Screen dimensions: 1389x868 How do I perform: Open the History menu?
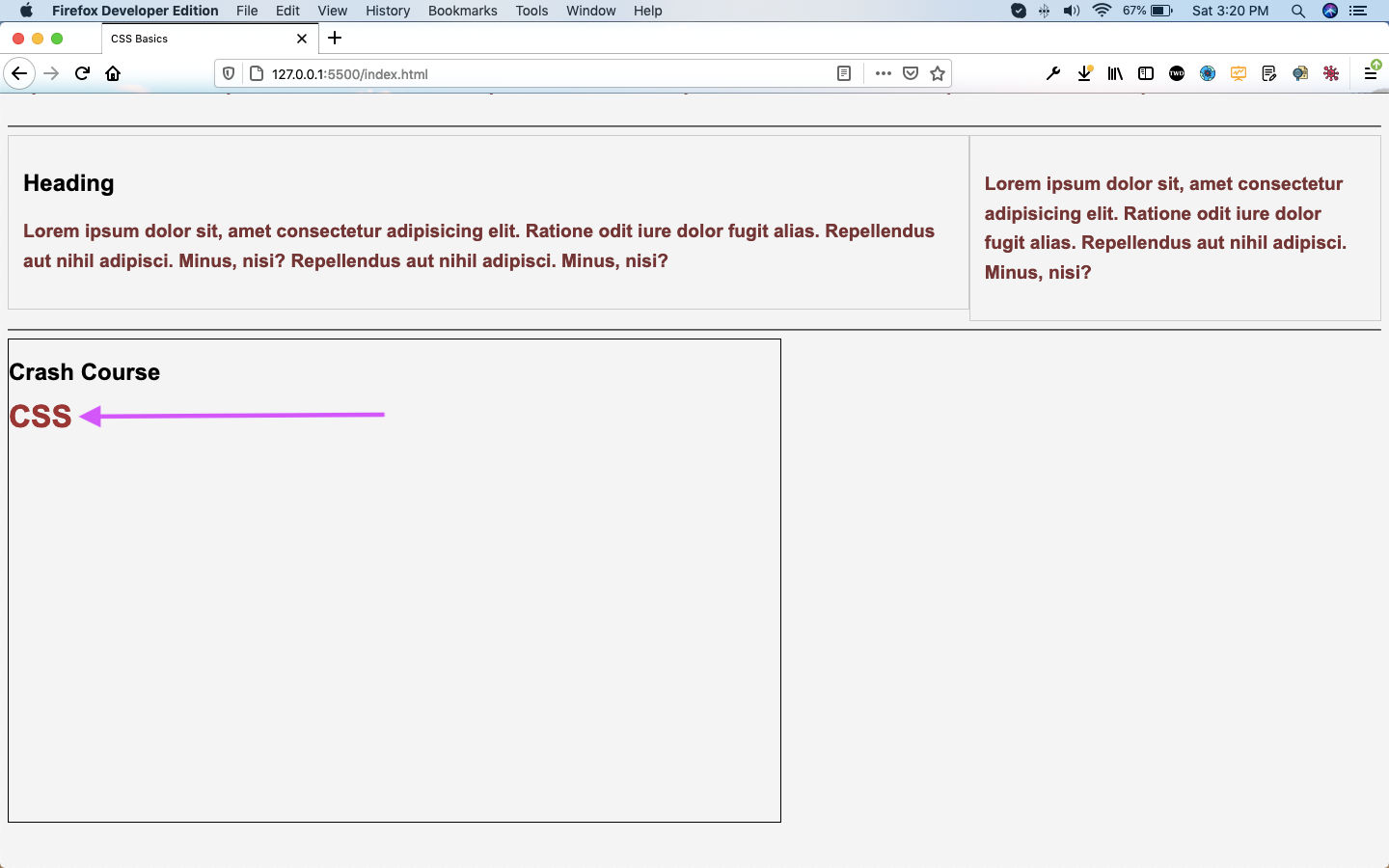(x=388, y=11)
